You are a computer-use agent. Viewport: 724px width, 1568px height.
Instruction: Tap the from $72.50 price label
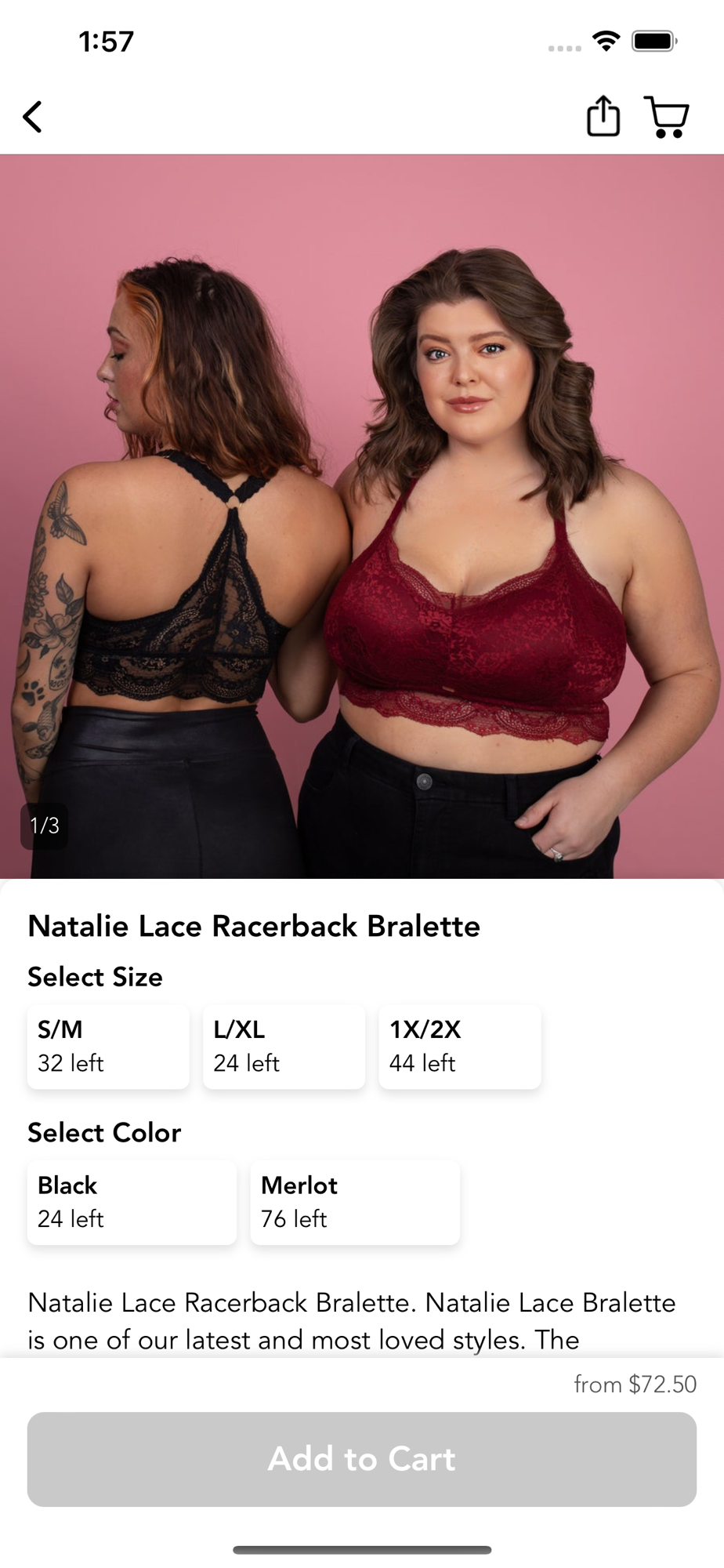click(635, 1385)
